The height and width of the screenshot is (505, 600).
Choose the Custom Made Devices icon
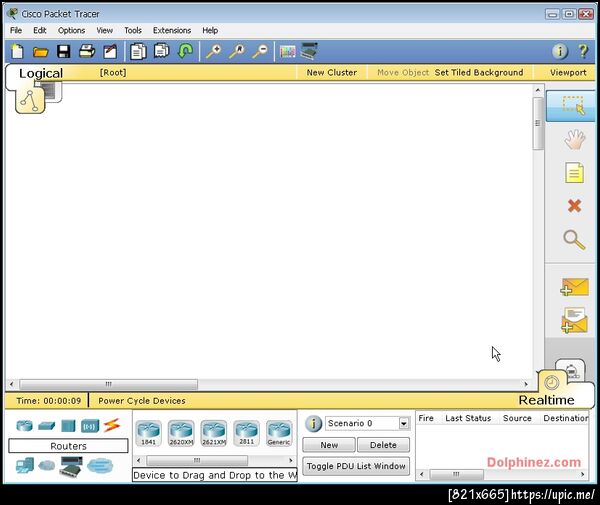71,466
